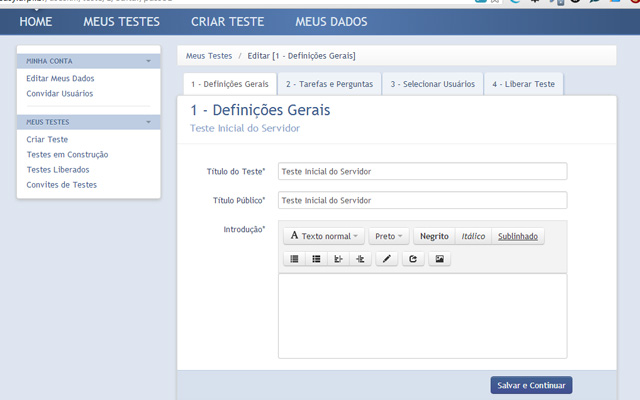Switch to 2 - Tarefas e Perguntas tab
Image resolution: width=640 pixels, height=400 pixels.
pos(329,84)
